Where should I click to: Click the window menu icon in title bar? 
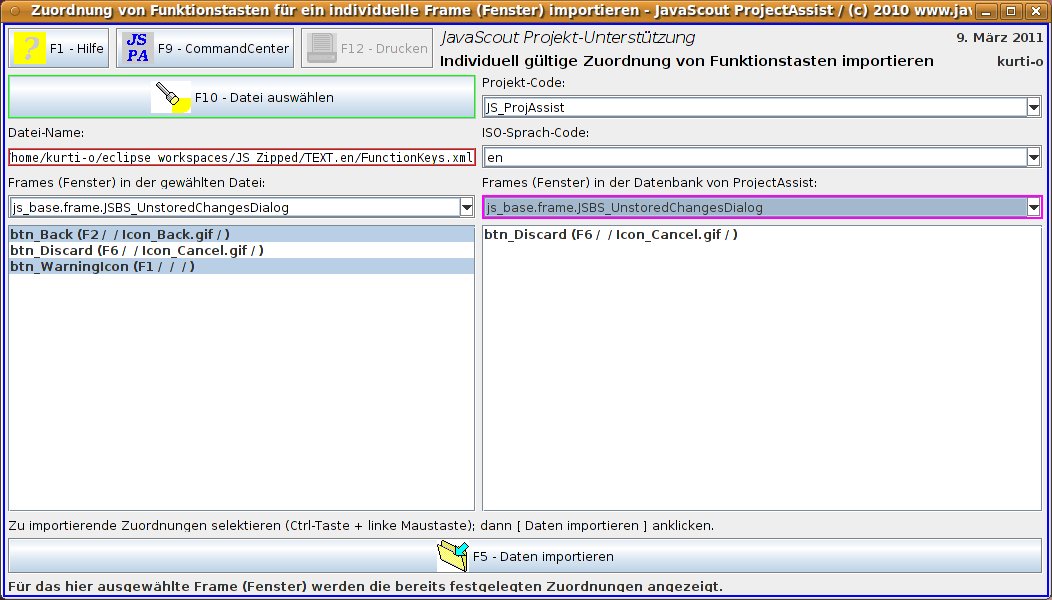[14, 11]
